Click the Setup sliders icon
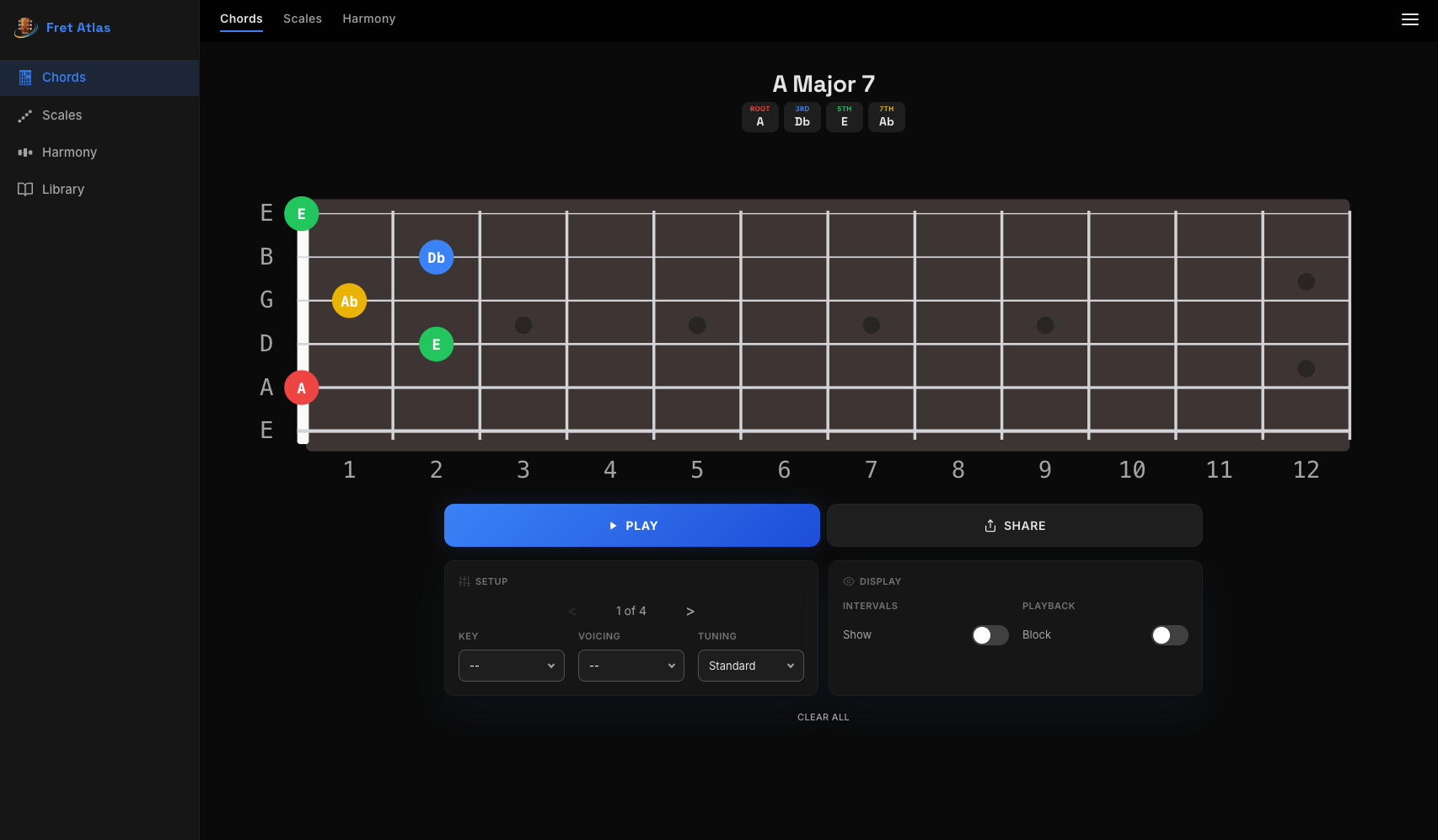 [x=464, y=581]
